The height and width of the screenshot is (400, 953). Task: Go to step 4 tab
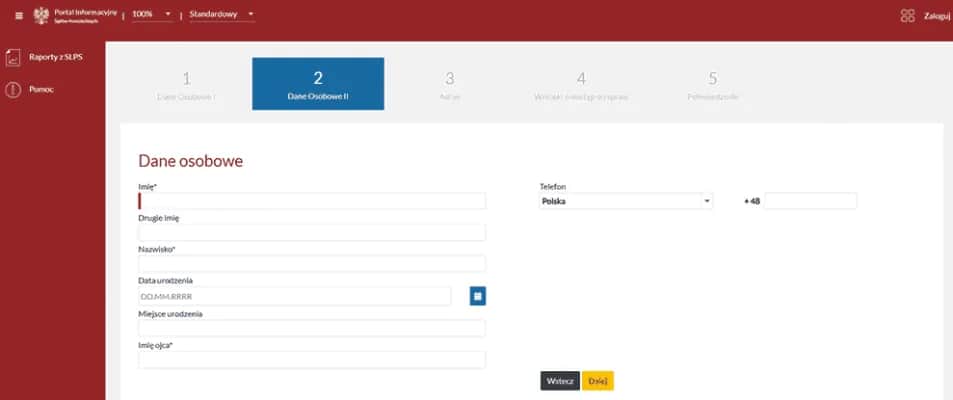pos(581,84)
